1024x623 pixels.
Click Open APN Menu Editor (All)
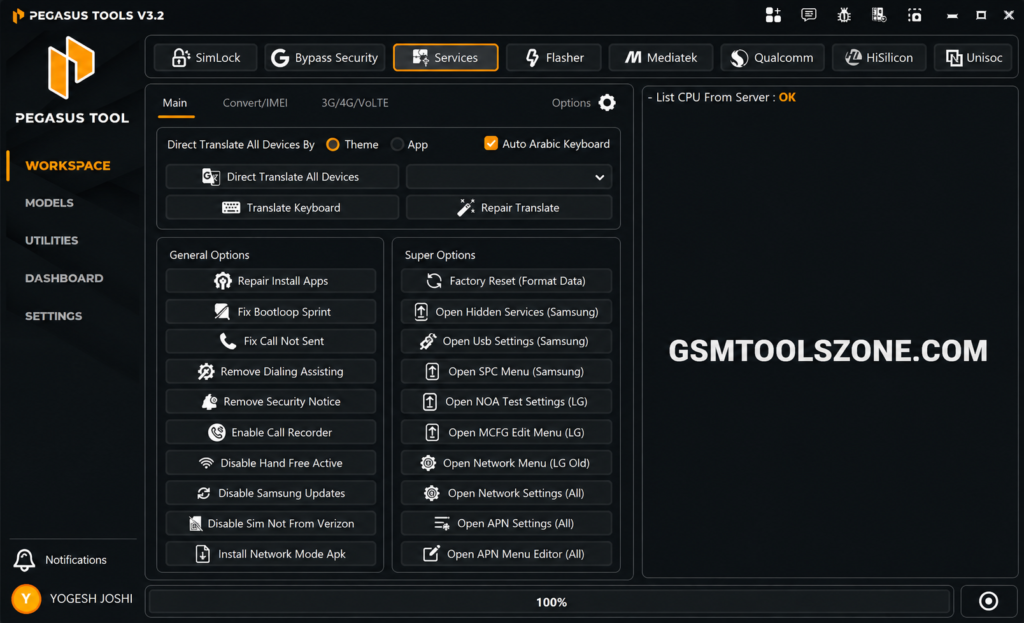pyautogui.click(x=506, y=554)
